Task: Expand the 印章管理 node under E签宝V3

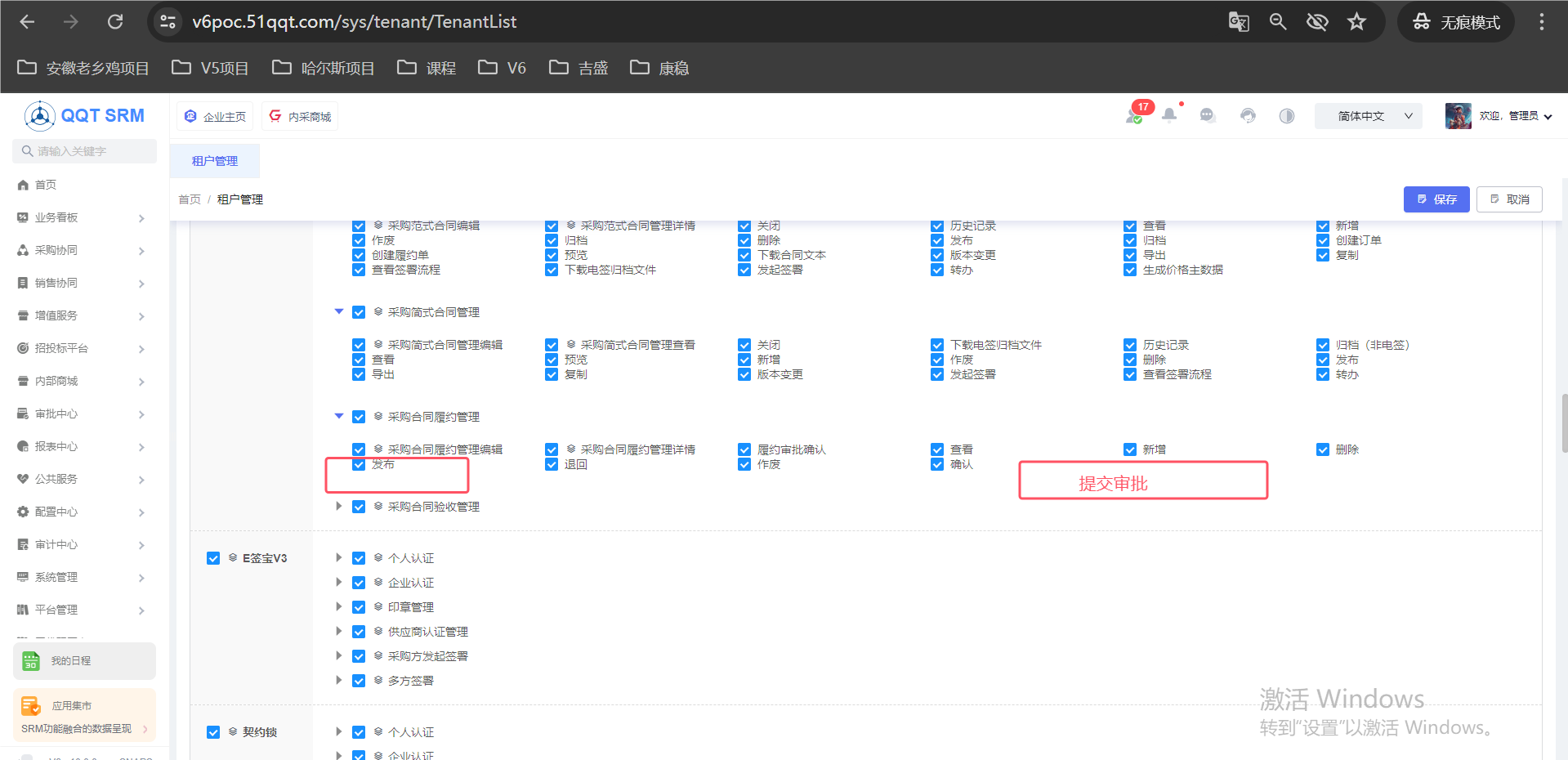Action: coord(338,606)
